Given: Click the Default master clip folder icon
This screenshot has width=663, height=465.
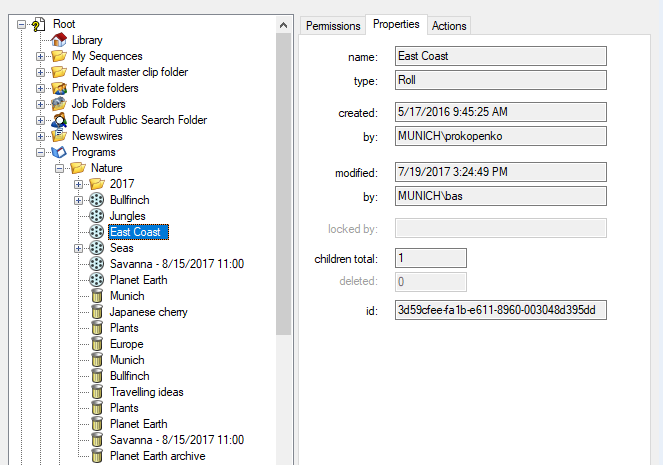Looking at the screenshot, I should pos(59,72).
